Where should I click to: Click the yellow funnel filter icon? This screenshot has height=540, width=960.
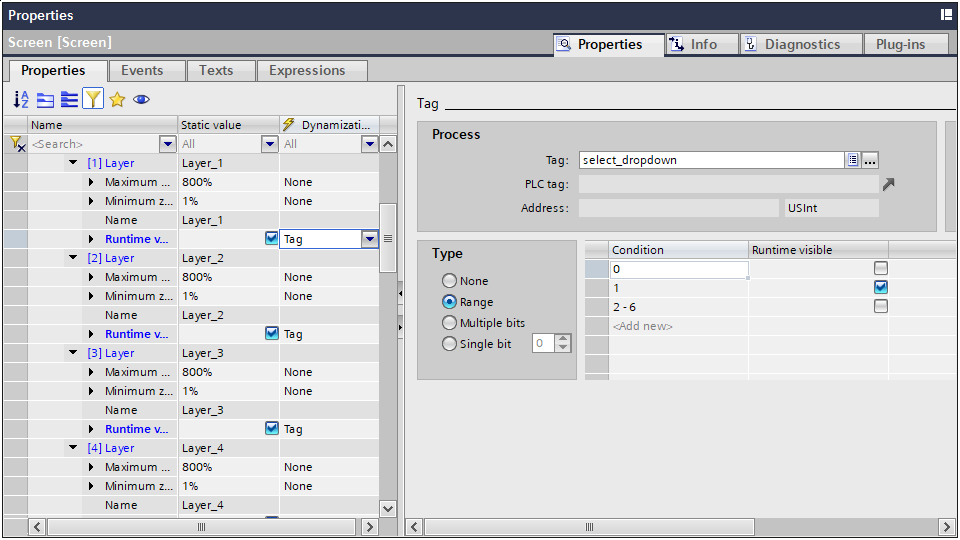pos(93,99)
